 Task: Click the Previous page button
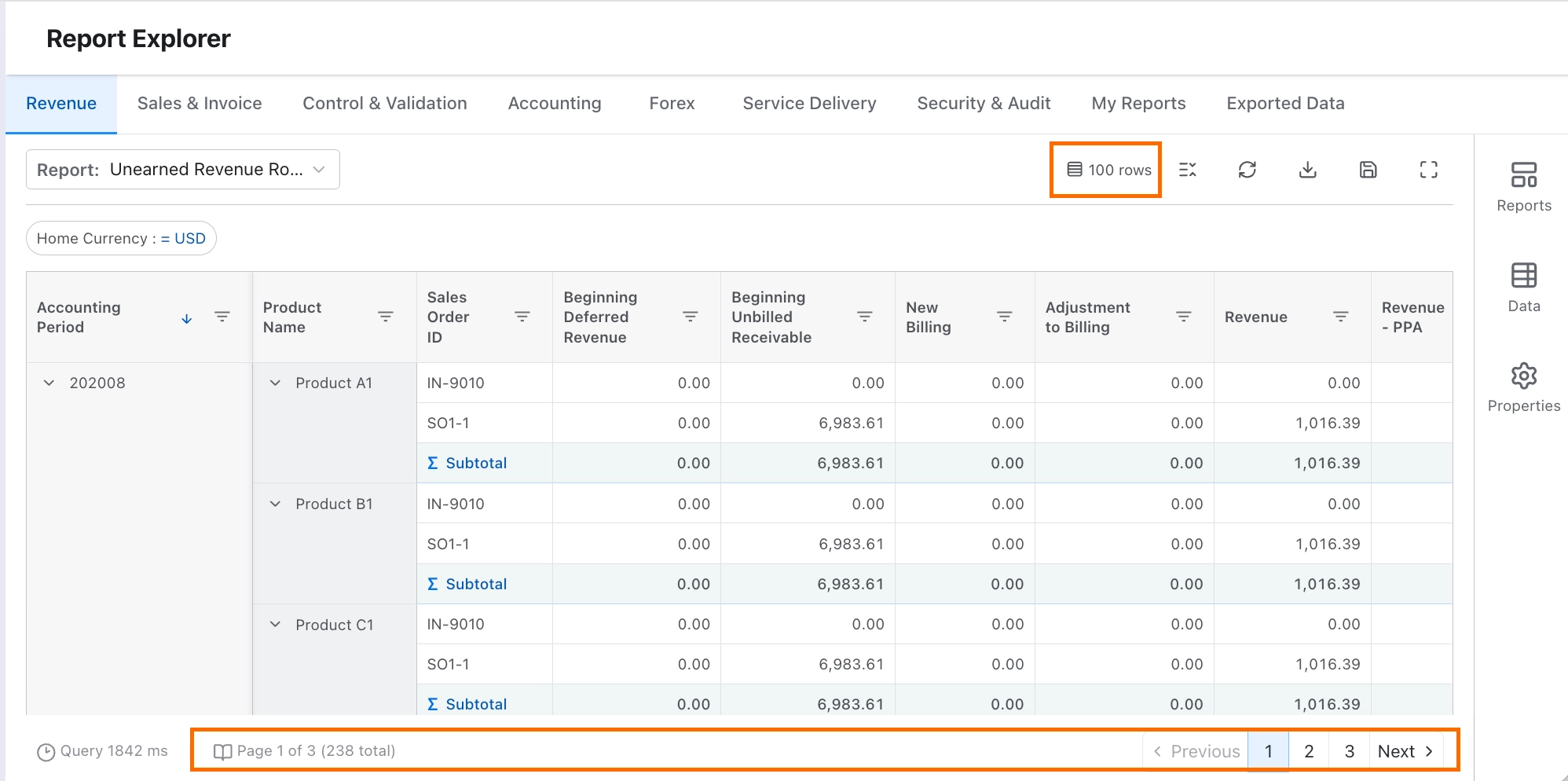(x=1196, y=751)
